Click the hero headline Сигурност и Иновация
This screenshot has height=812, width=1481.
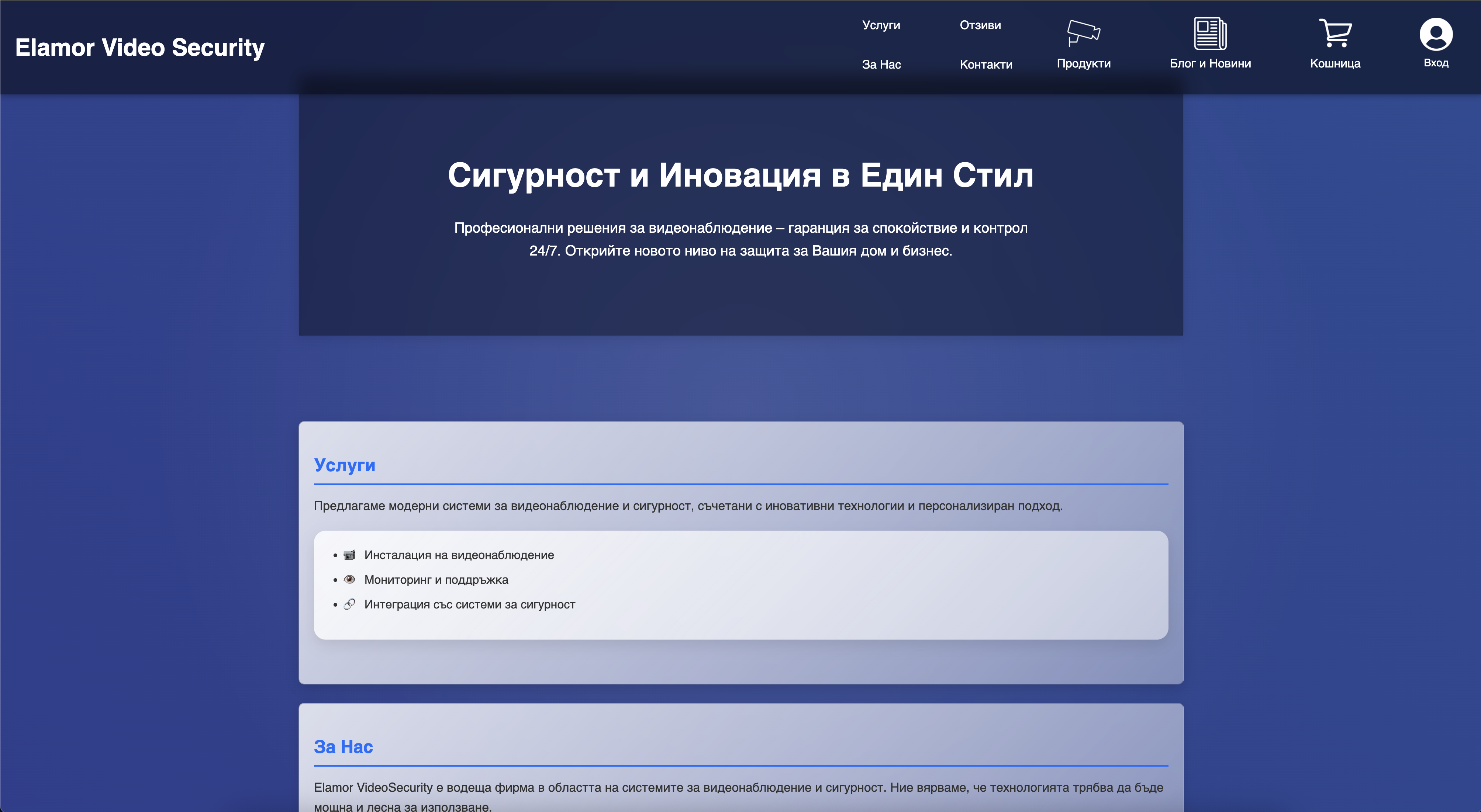point(740,175)
